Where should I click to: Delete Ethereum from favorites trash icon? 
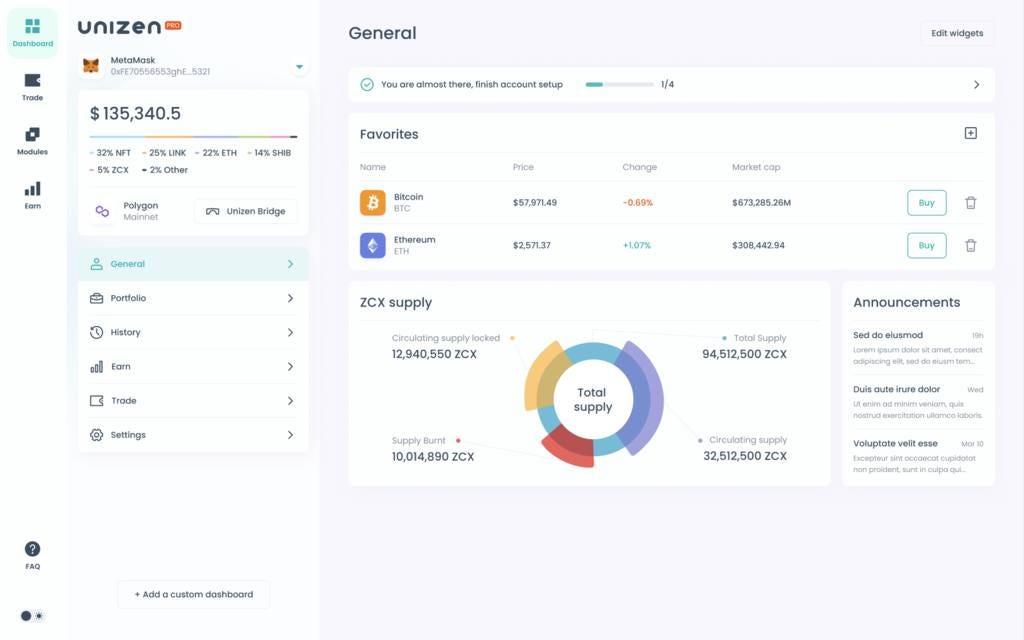pyautogui.click(x=970, y=246)
